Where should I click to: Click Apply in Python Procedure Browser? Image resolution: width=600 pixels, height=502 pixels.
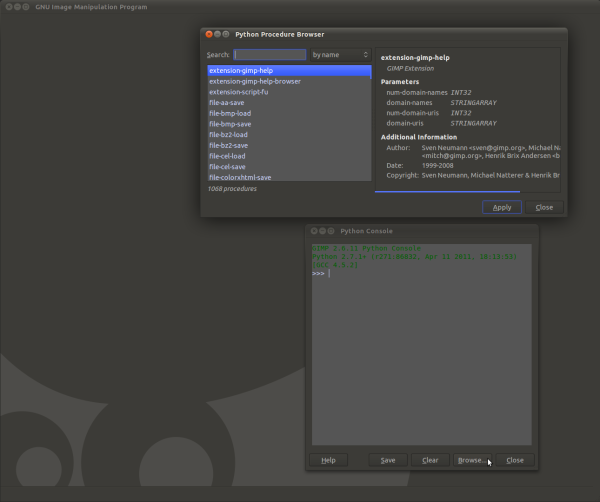pyautogui.click(x=502, y=207)
